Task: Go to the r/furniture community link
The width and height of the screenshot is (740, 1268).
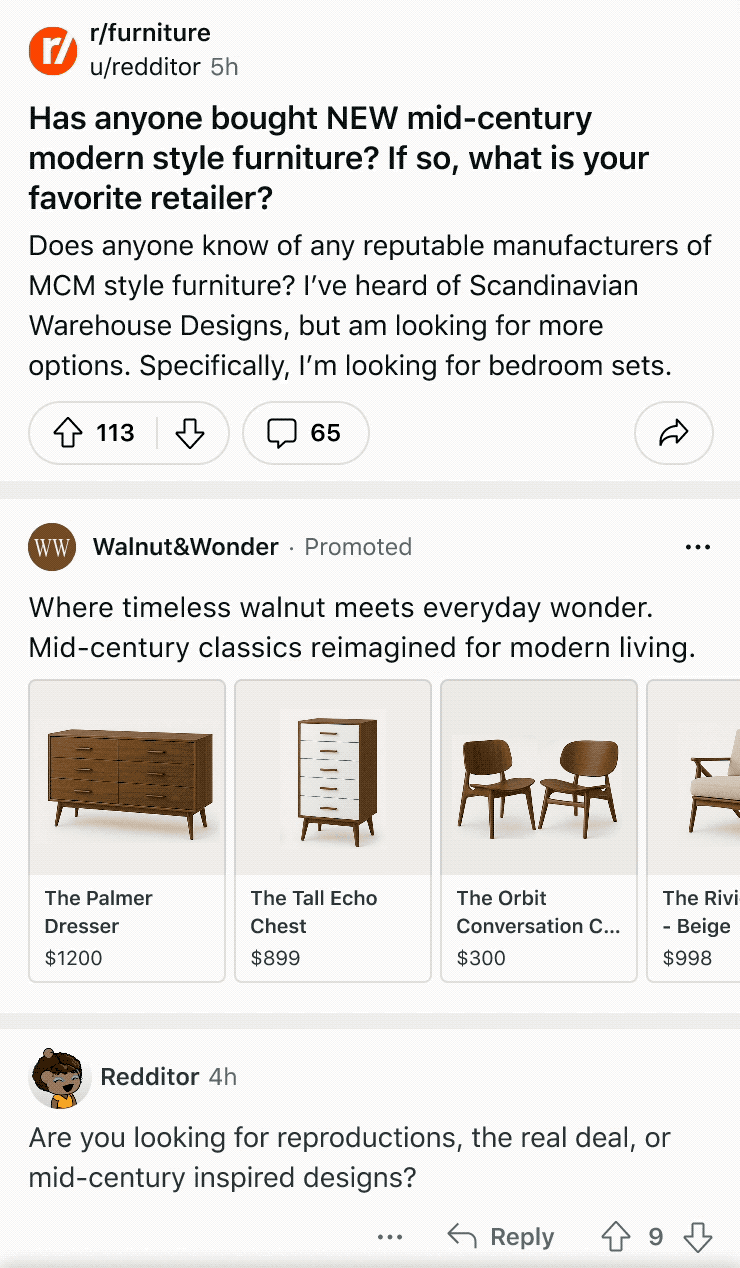Action: (x=150, y=33)
